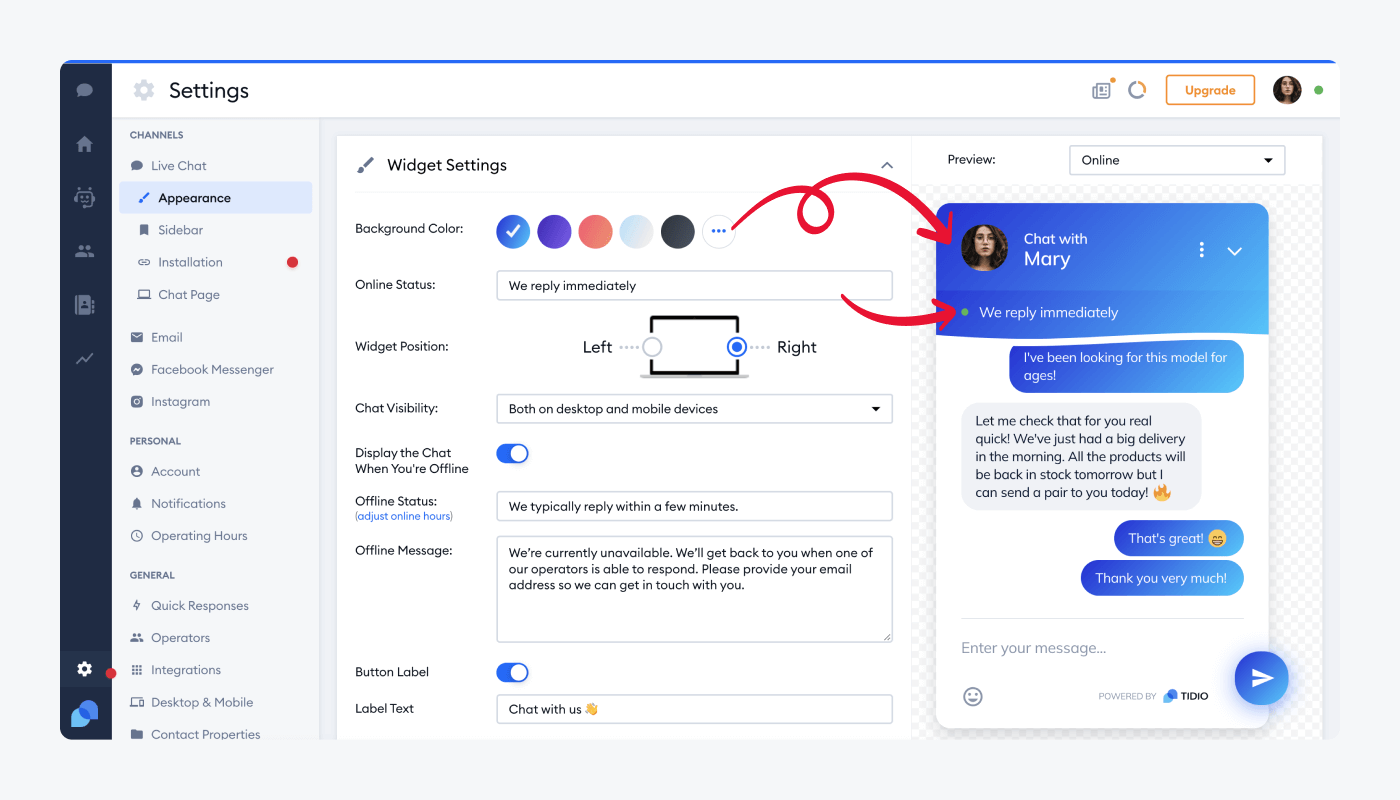Open the visitors people icon in sidebar

point(85,252)
